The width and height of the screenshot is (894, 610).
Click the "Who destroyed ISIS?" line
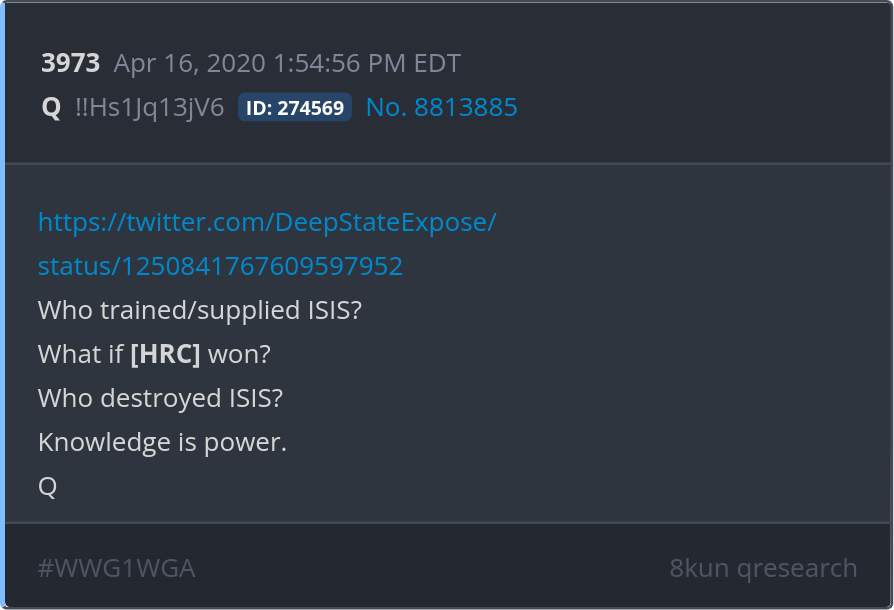[x=160, y=398]
